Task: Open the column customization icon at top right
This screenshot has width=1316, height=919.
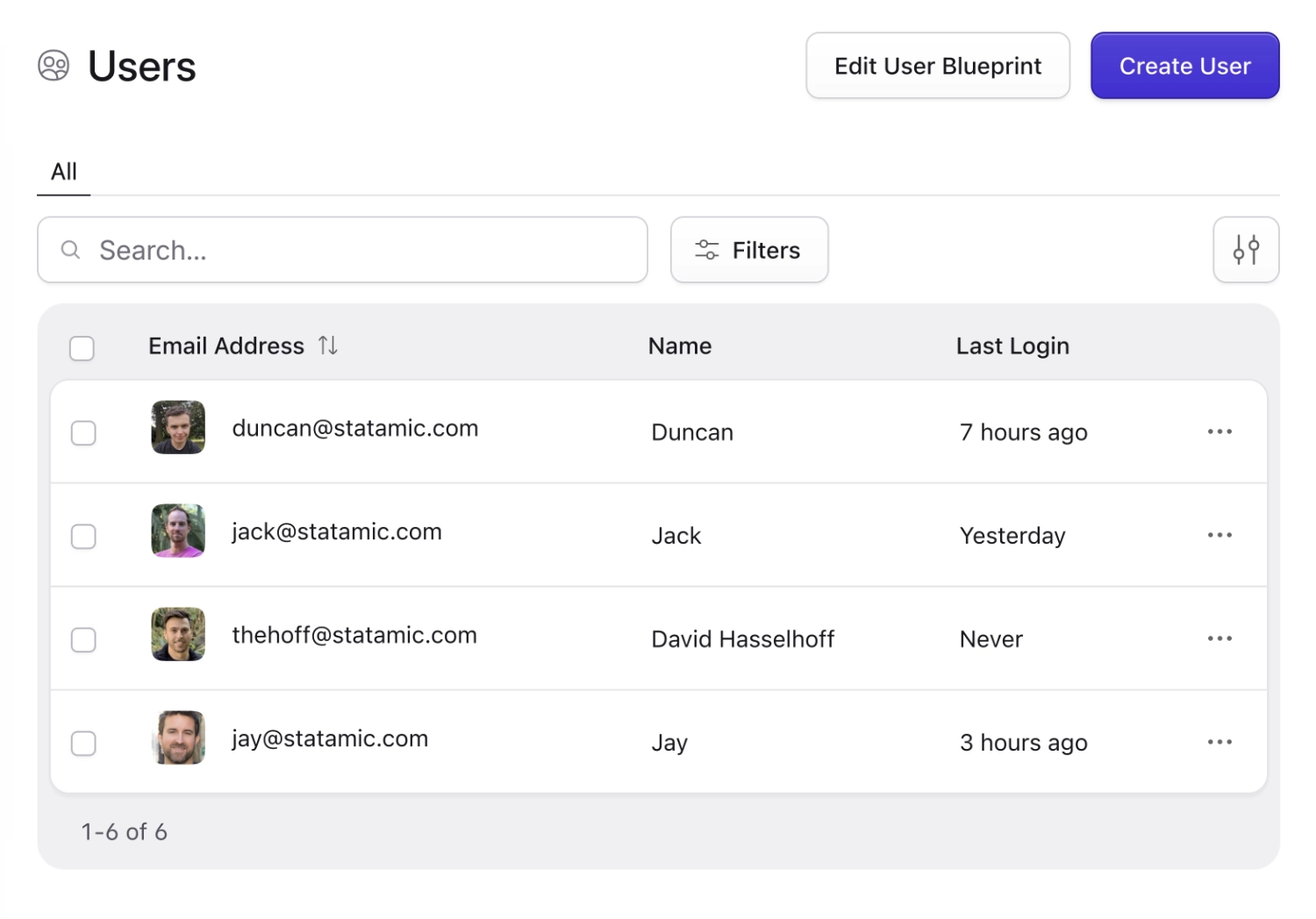Action: pos(1246,250)
